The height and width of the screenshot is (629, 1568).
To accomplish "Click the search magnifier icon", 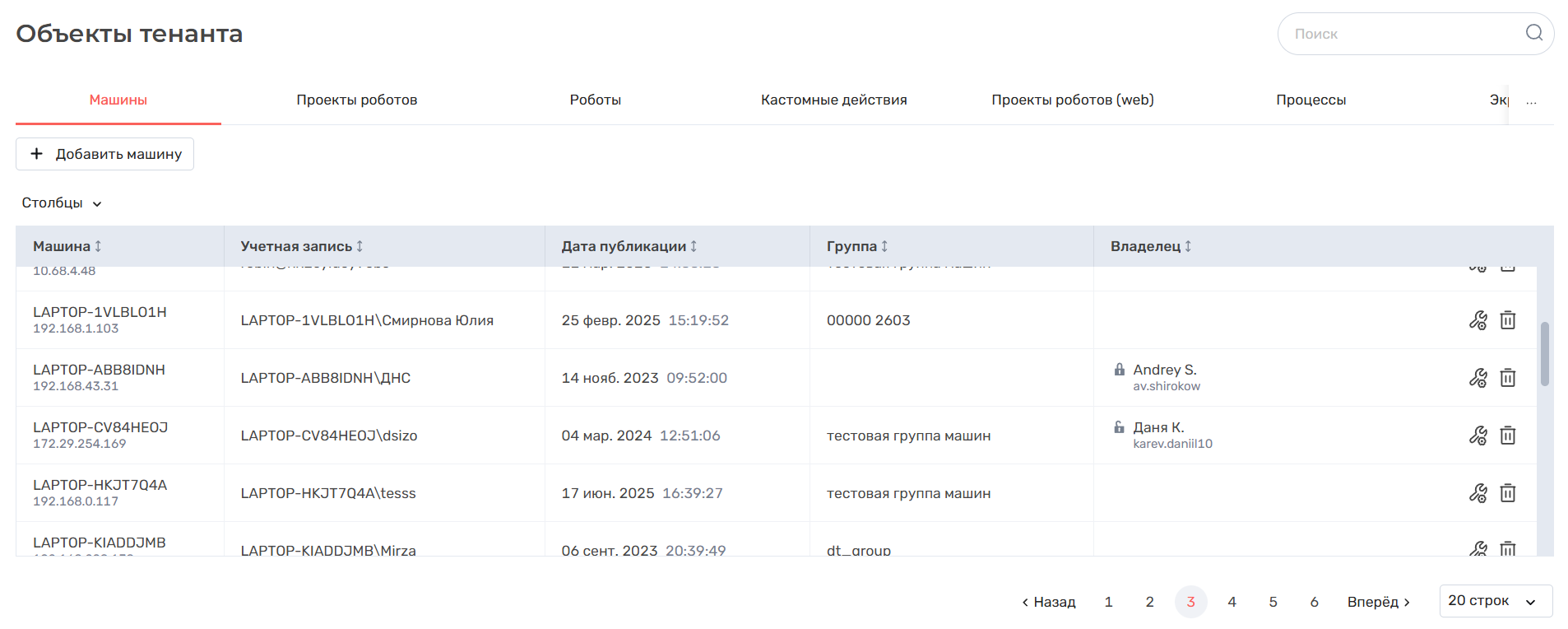I will pos(1533,33).
